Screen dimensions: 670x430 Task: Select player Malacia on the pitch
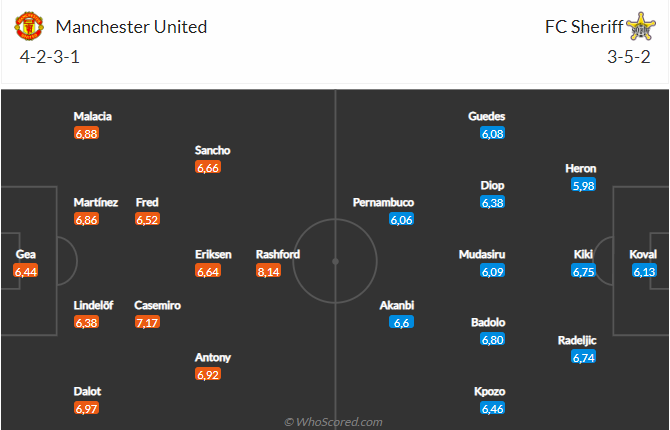(x=93, y=116)
